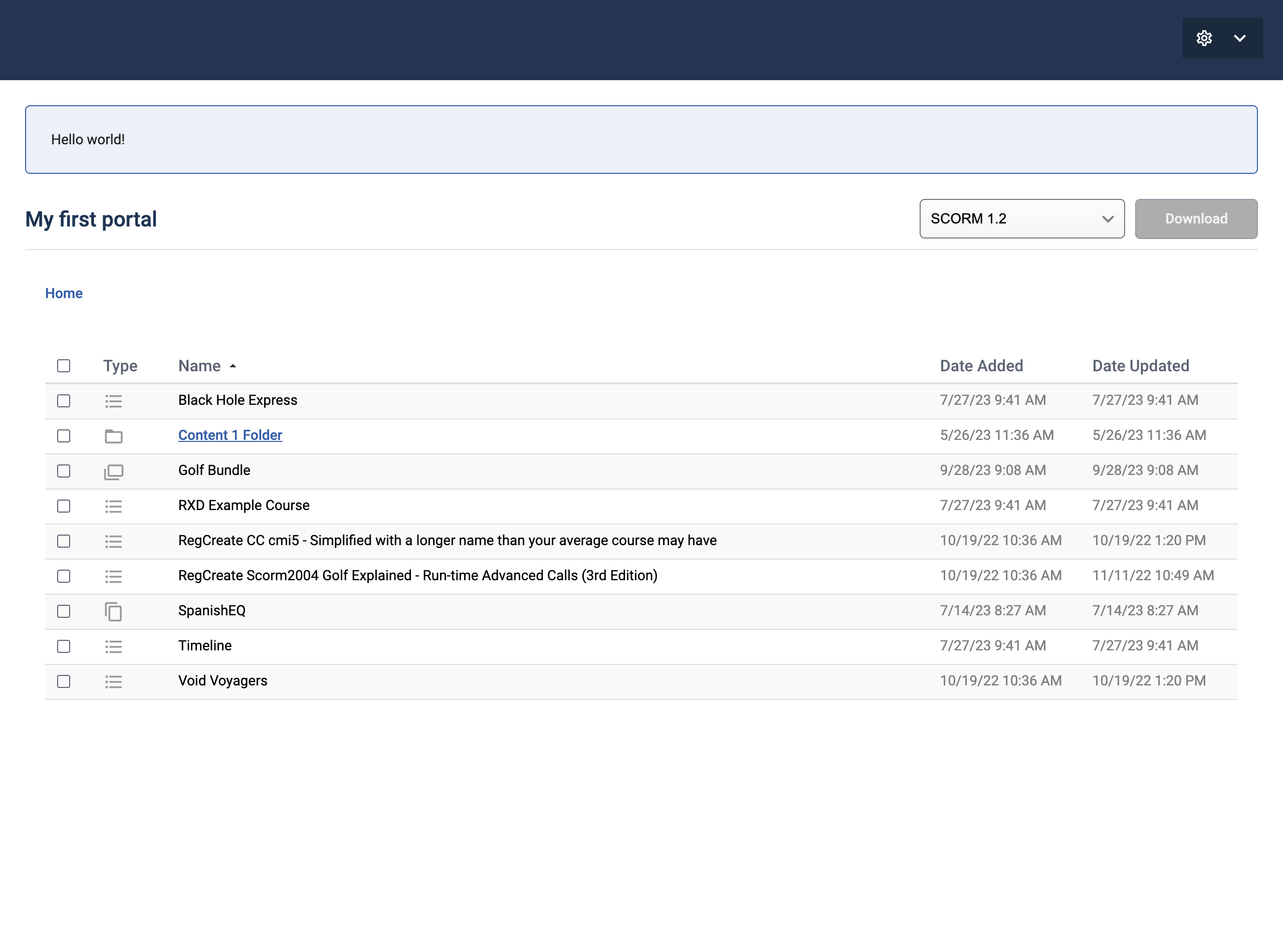Toggle the select-all checkbox in the header

click(x=64, y=366)
